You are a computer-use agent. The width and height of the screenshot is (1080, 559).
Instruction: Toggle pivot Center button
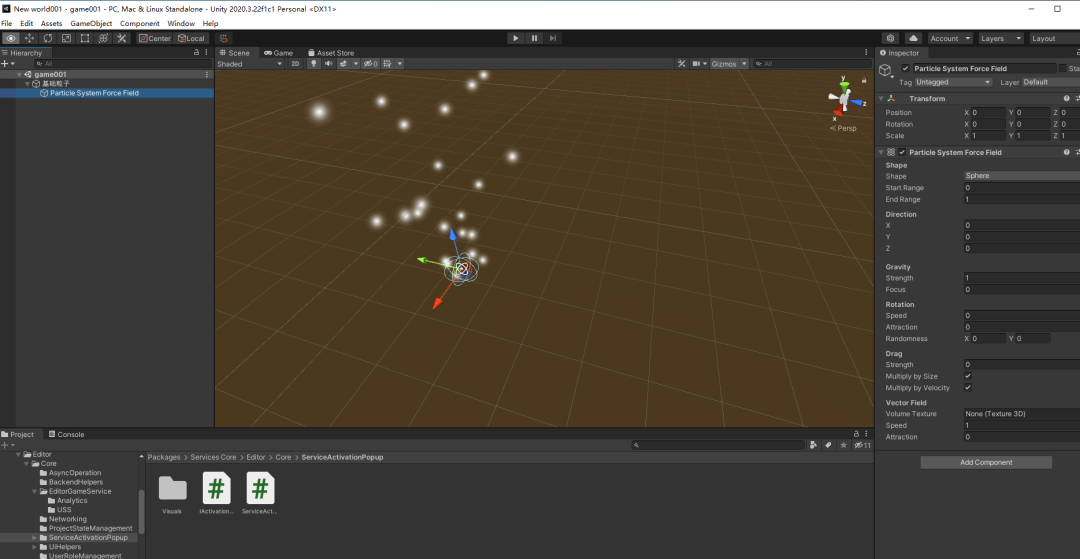pos(154,39)
